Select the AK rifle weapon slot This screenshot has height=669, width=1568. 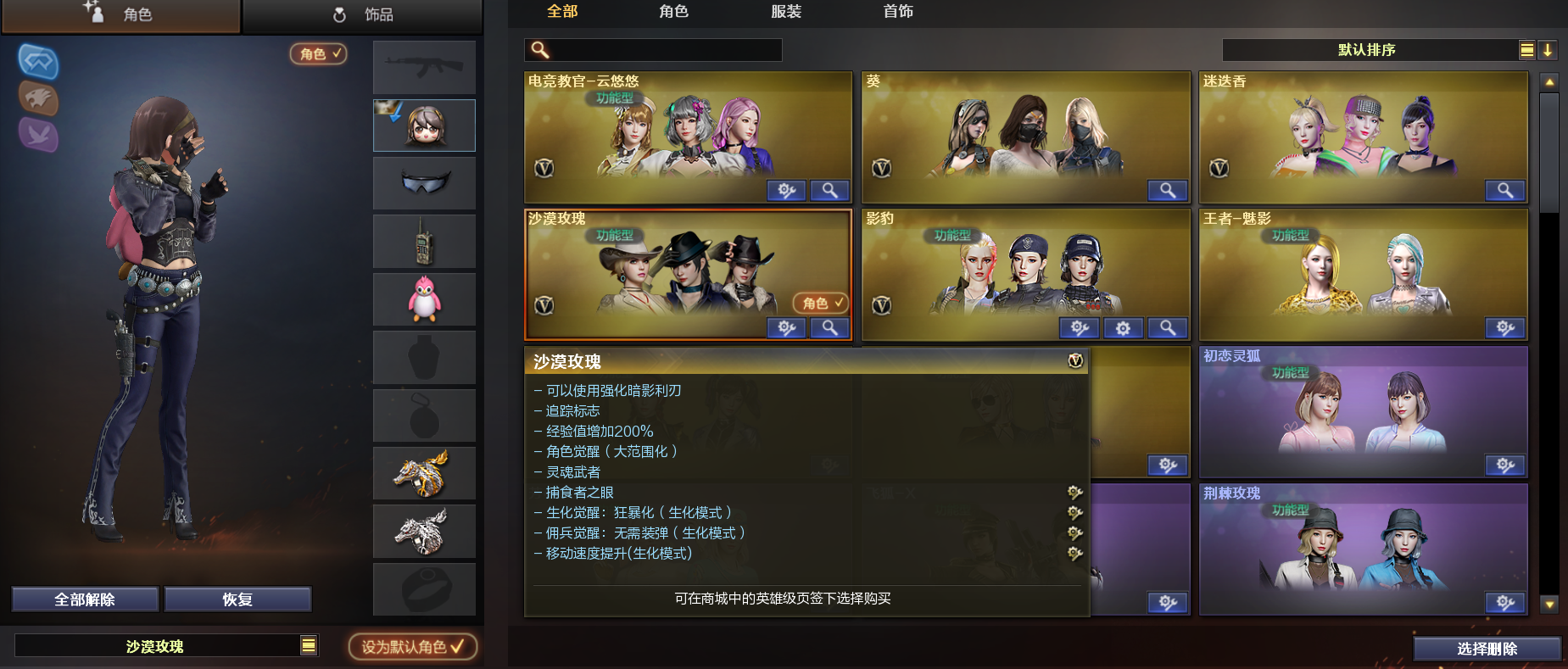(424, 67)
